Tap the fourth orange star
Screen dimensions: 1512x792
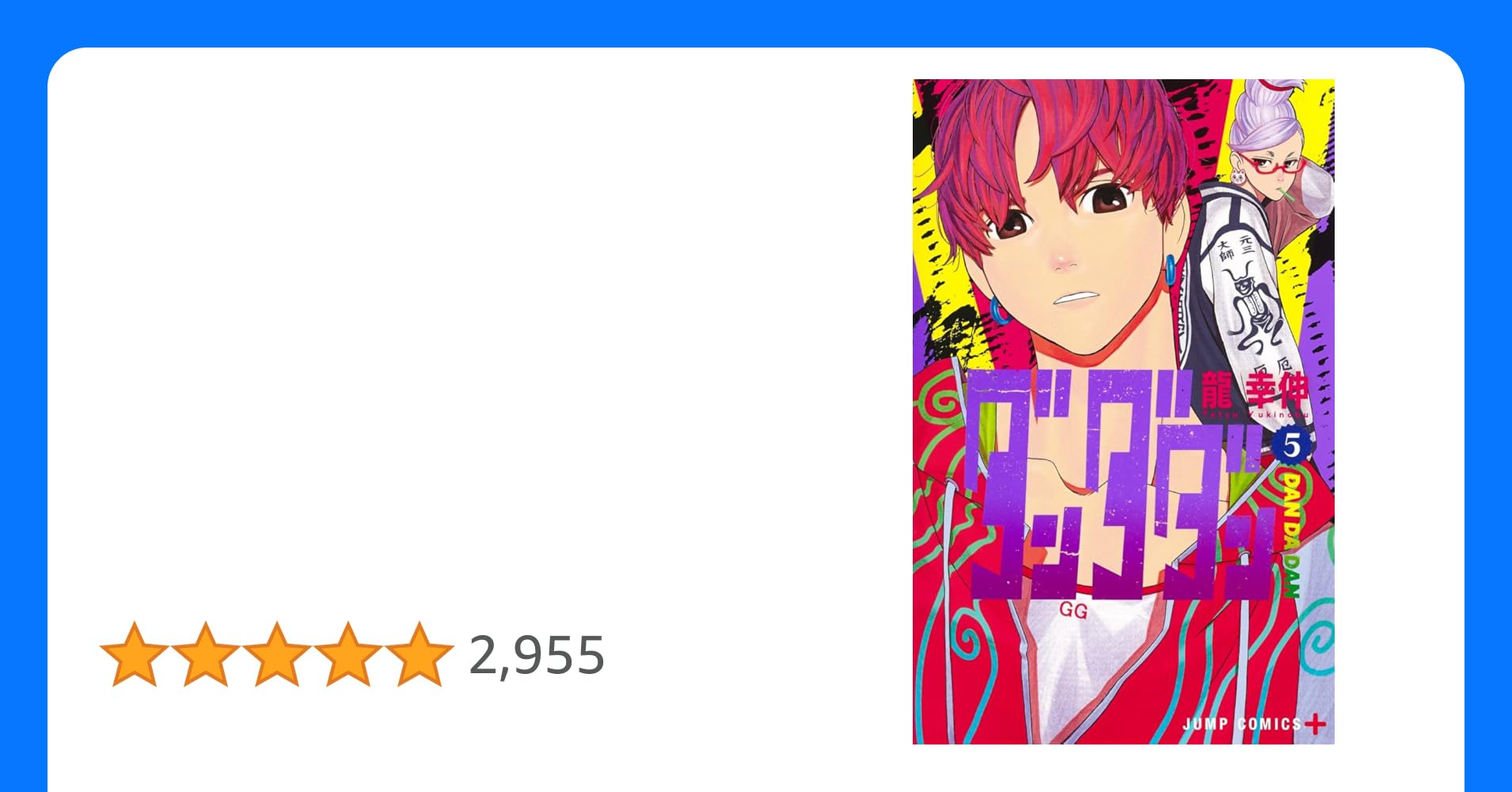348,654
